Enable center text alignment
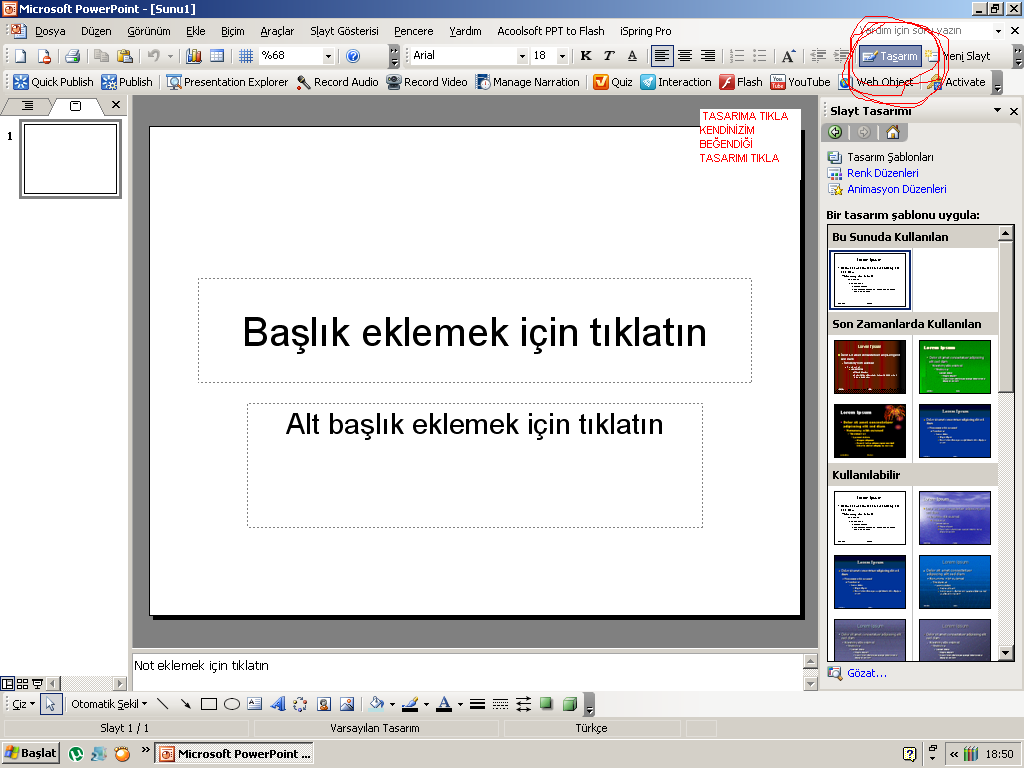 685,56
